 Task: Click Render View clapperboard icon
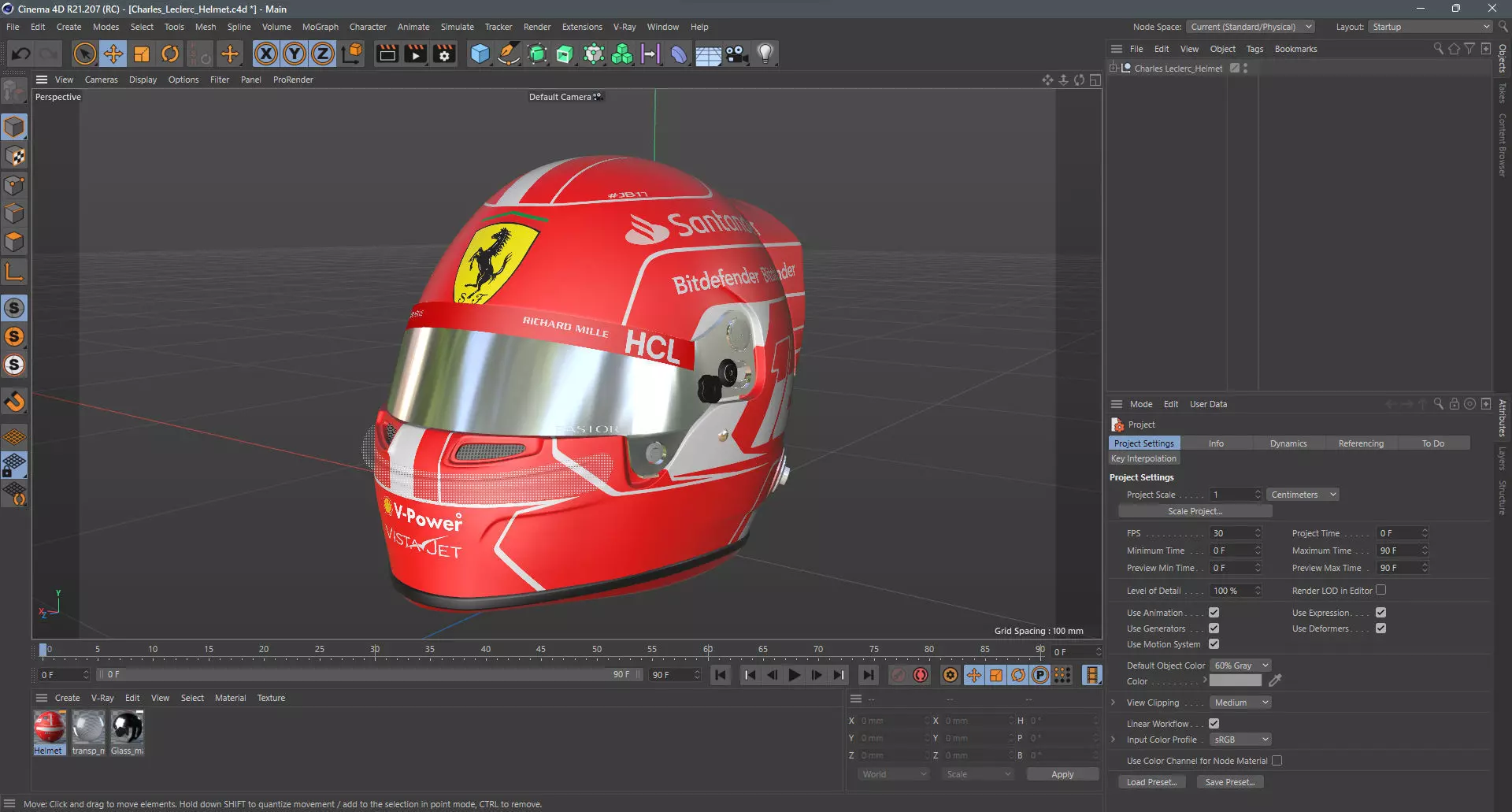click(x=387, y=54)
